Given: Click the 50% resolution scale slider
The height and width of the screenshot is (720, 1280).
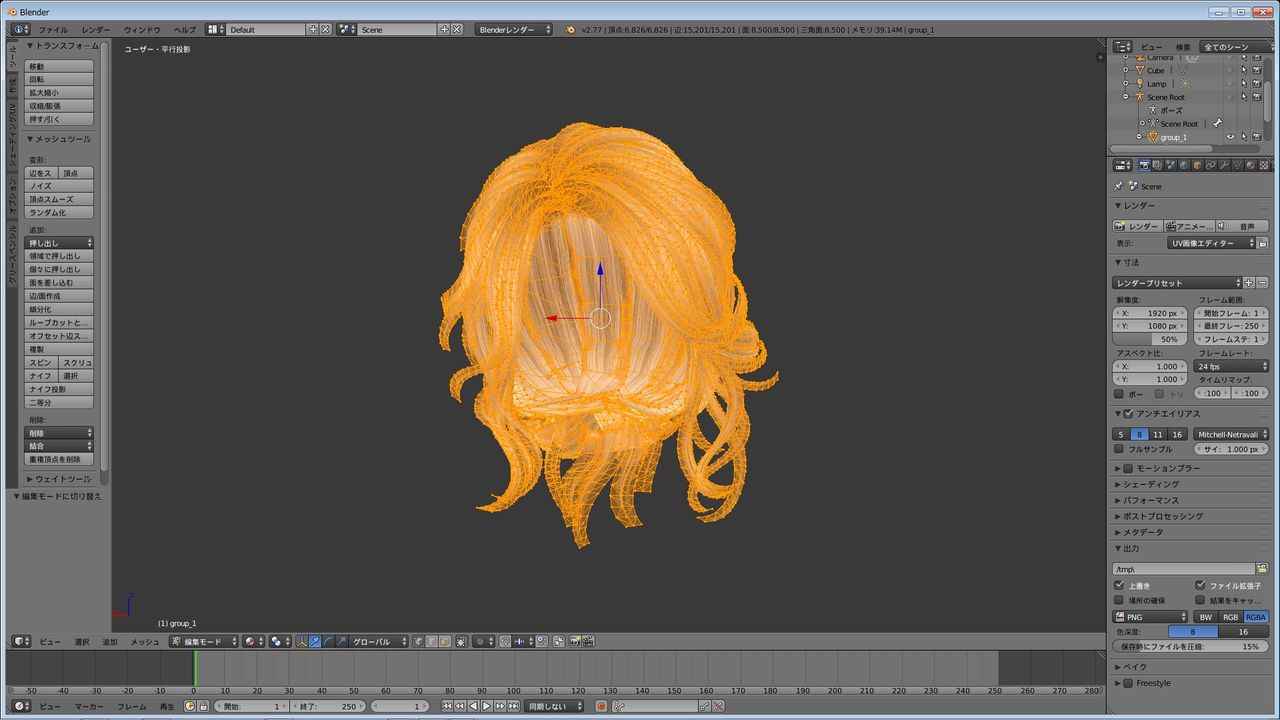Looking at the screenshot, I should pos(1148,339).
